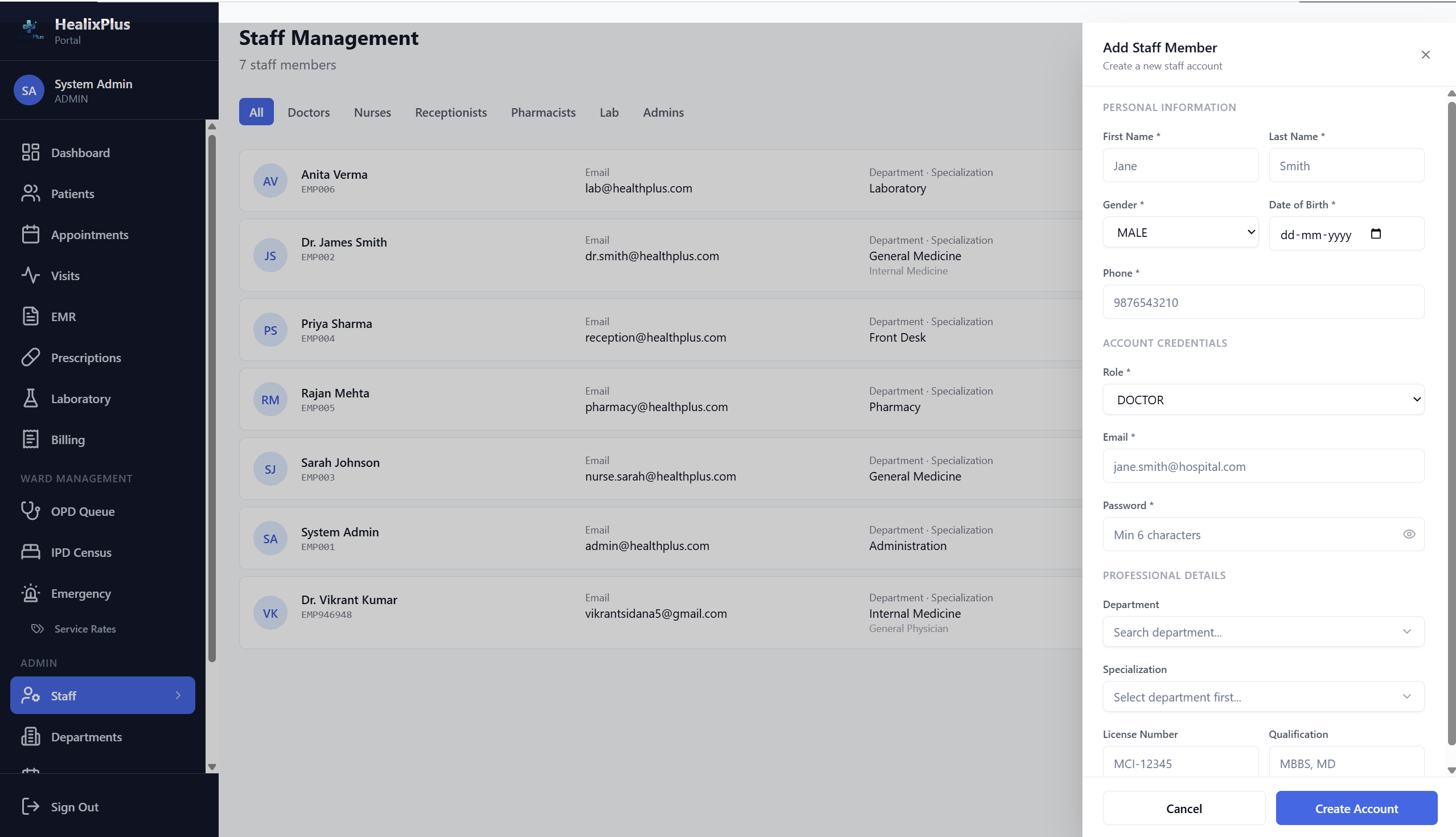Screen dimensions: 1456x837
Task: Open Patients via its people icon
Action: 31,194
